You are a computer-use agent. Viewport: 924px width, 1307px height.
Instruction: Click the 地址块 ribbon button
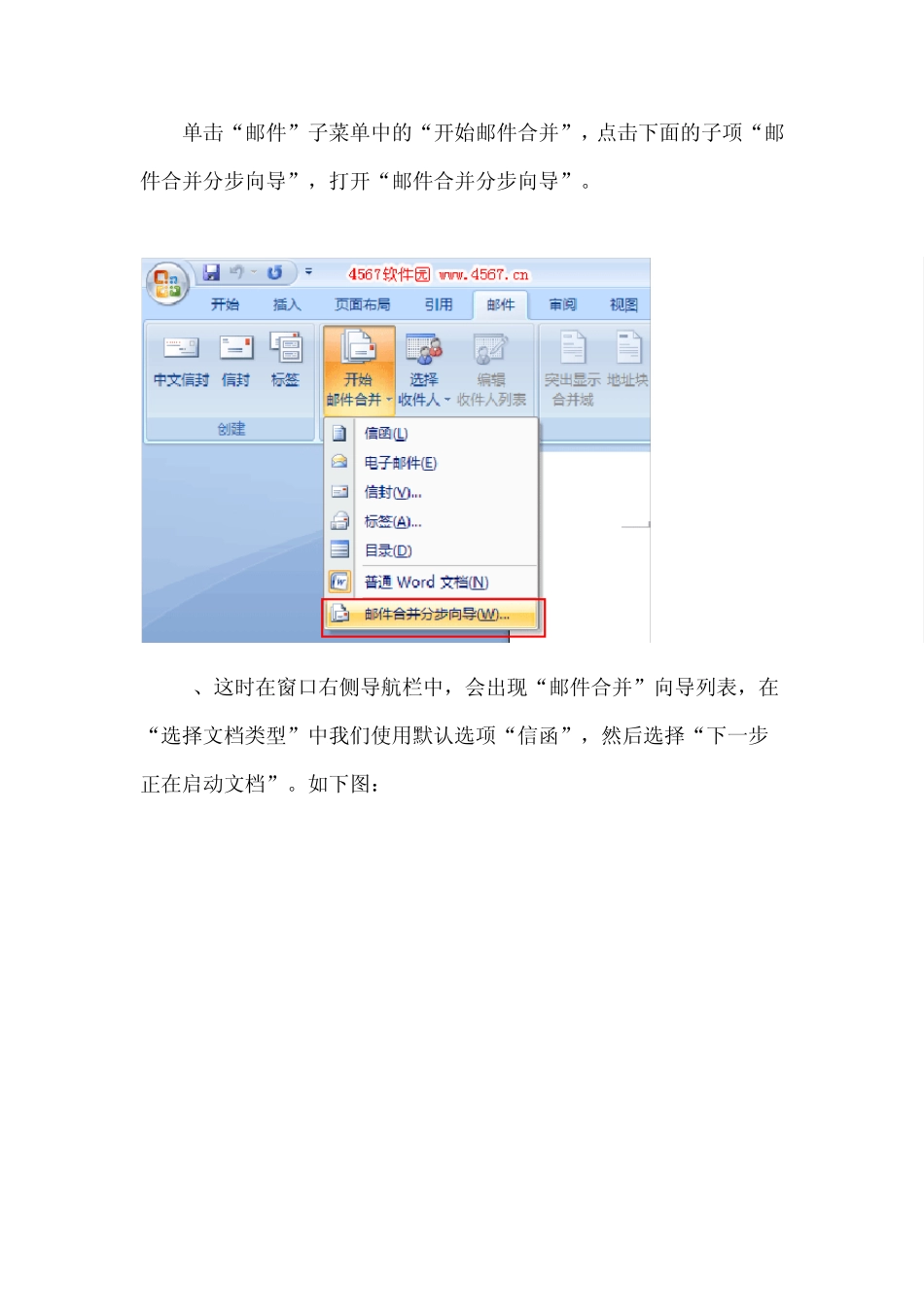(x=627, y=359)
